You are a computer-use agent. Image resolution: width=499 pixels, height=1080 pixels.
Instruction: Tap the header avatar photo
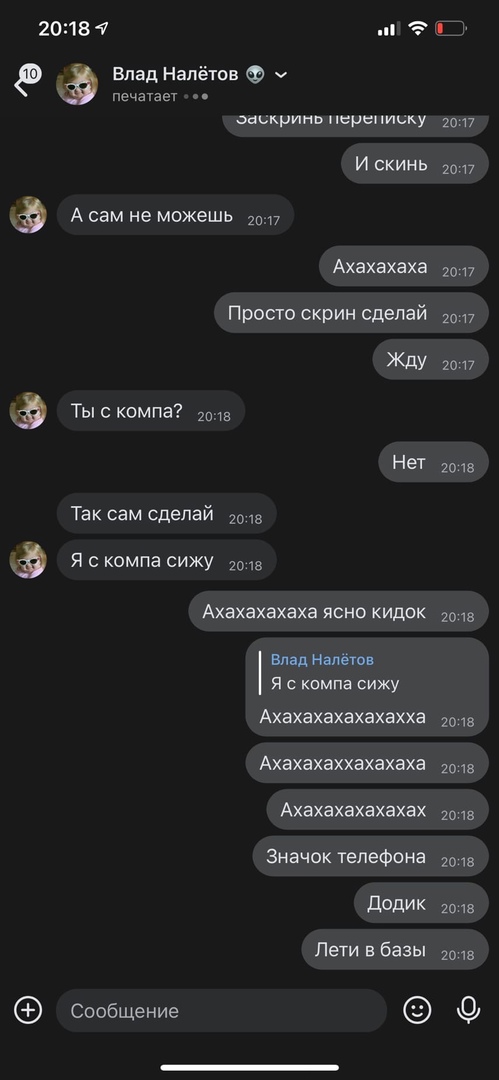click(x=77, y=83)
